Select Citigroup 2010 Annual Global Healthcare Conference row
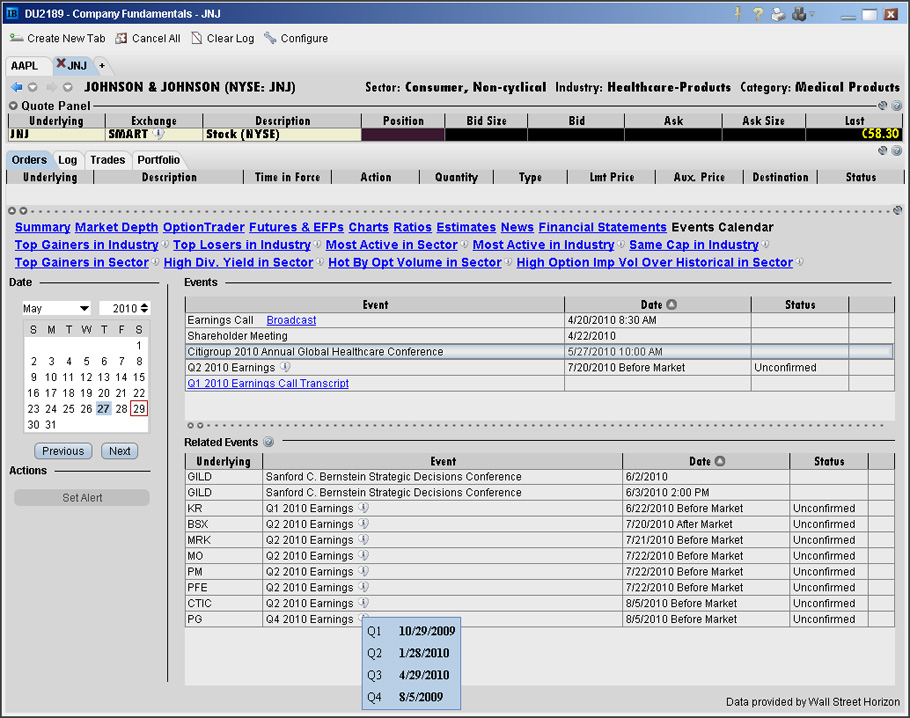Viewport: 910px width, 718px height. click(x=539, y=352)
